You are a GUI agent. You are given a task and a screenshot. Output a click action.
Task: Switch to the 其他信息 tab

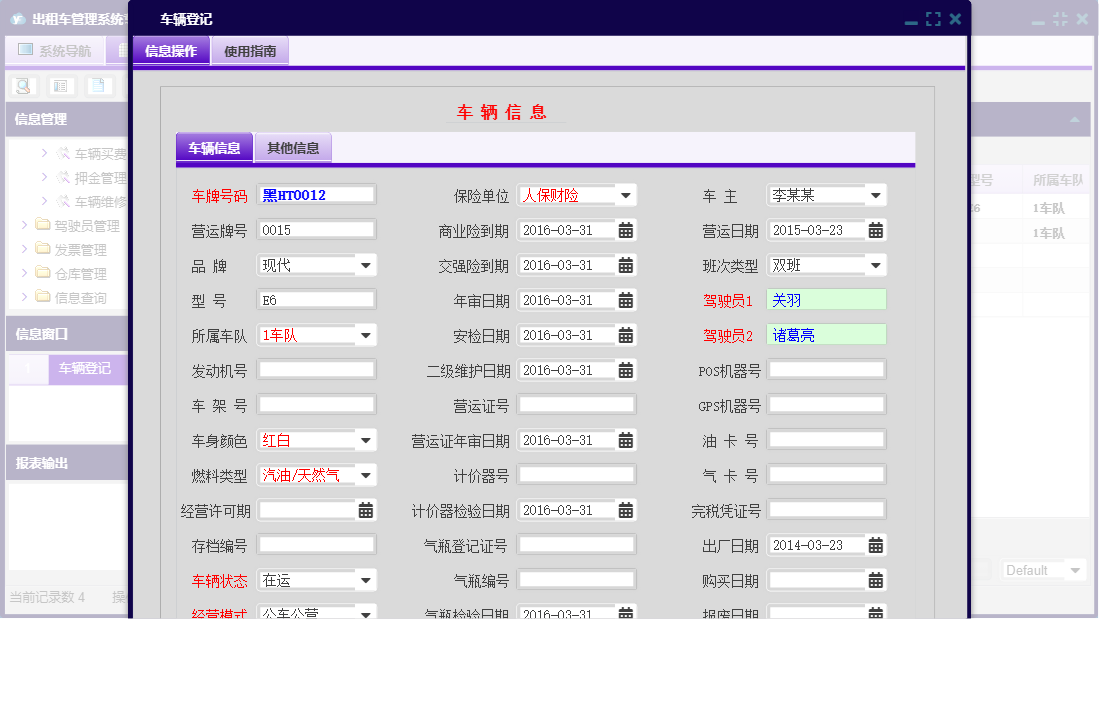pos(294,147)
